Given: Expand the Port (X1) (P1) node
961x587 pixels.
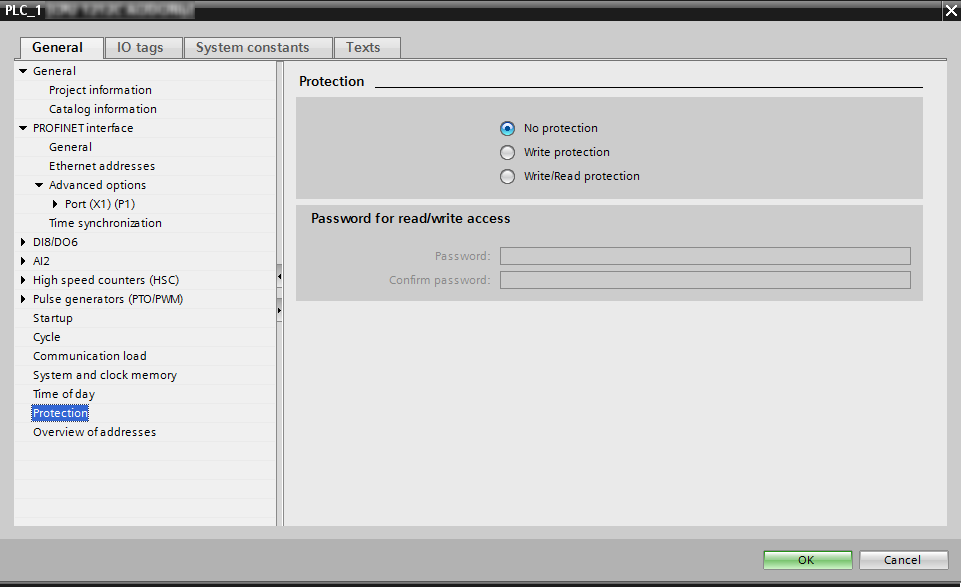Looking at the screenshot, I should [55, 204].
